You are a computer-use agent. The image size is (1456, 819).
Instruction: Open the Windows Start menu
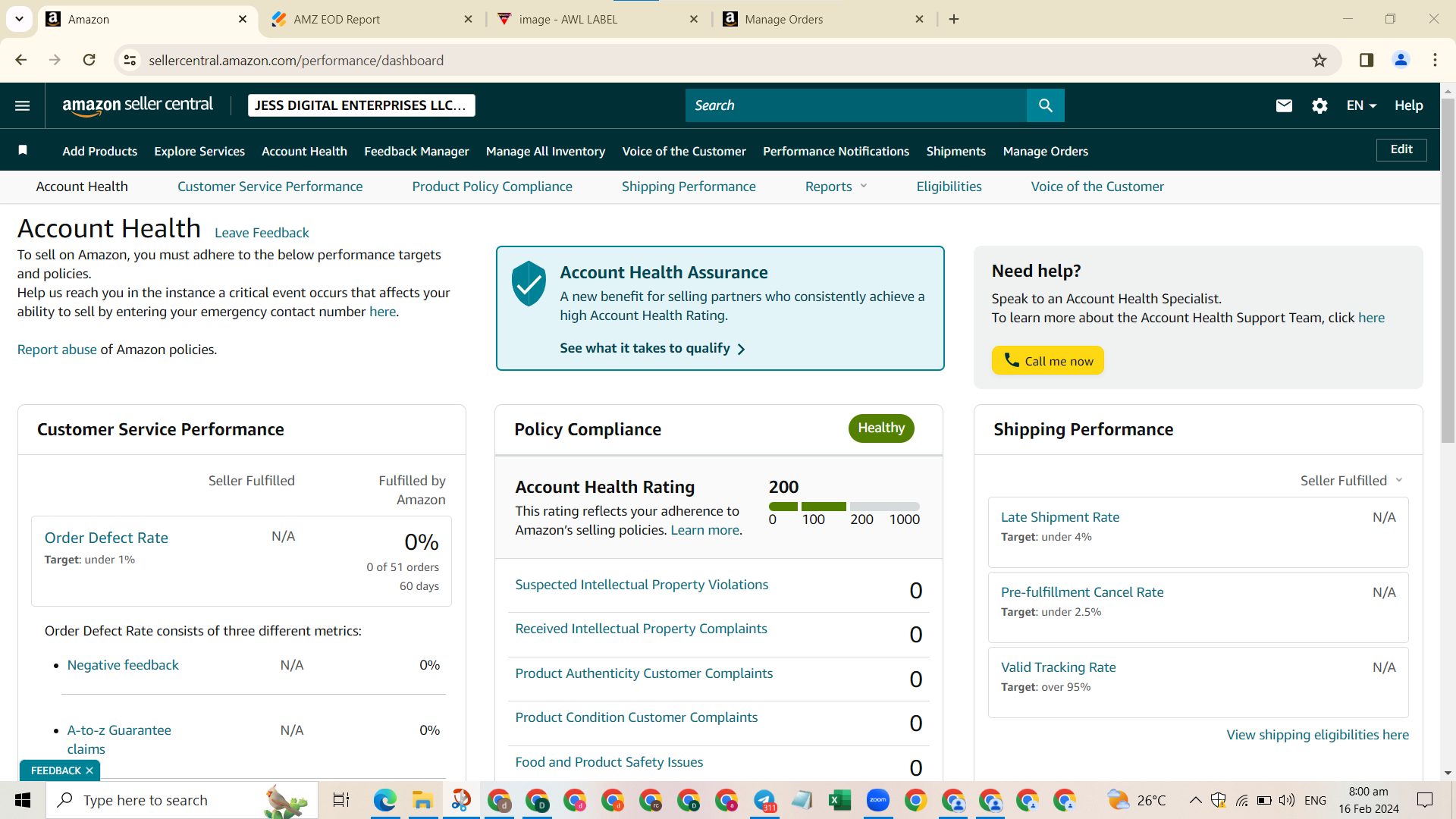tap(23, 800)
